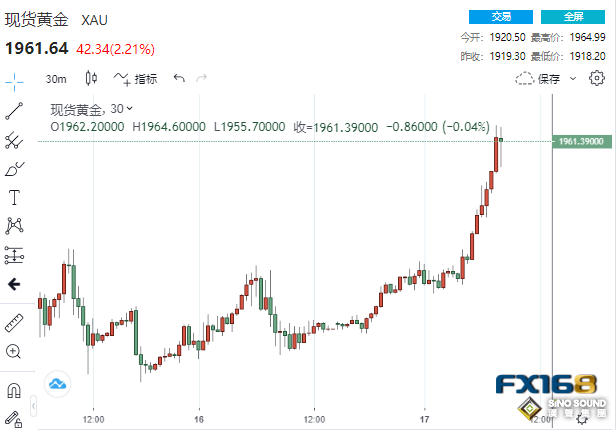The image size is (616, 430).
Task: Open dropdown arrow next to 保存
Action: [x=571, y=78]
